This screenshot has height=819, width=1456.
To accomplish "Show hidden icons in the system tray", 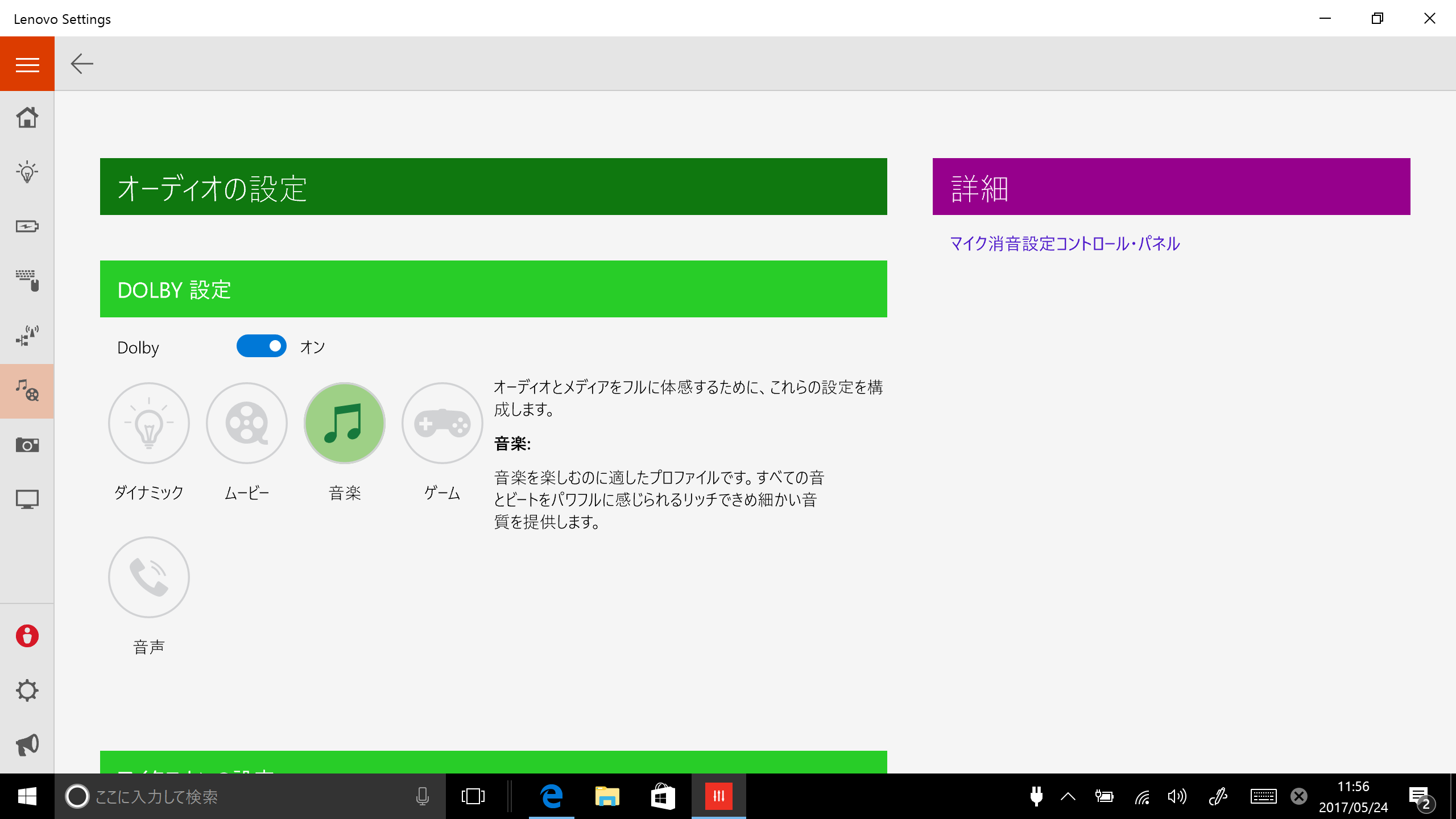I will [1069, 797].
